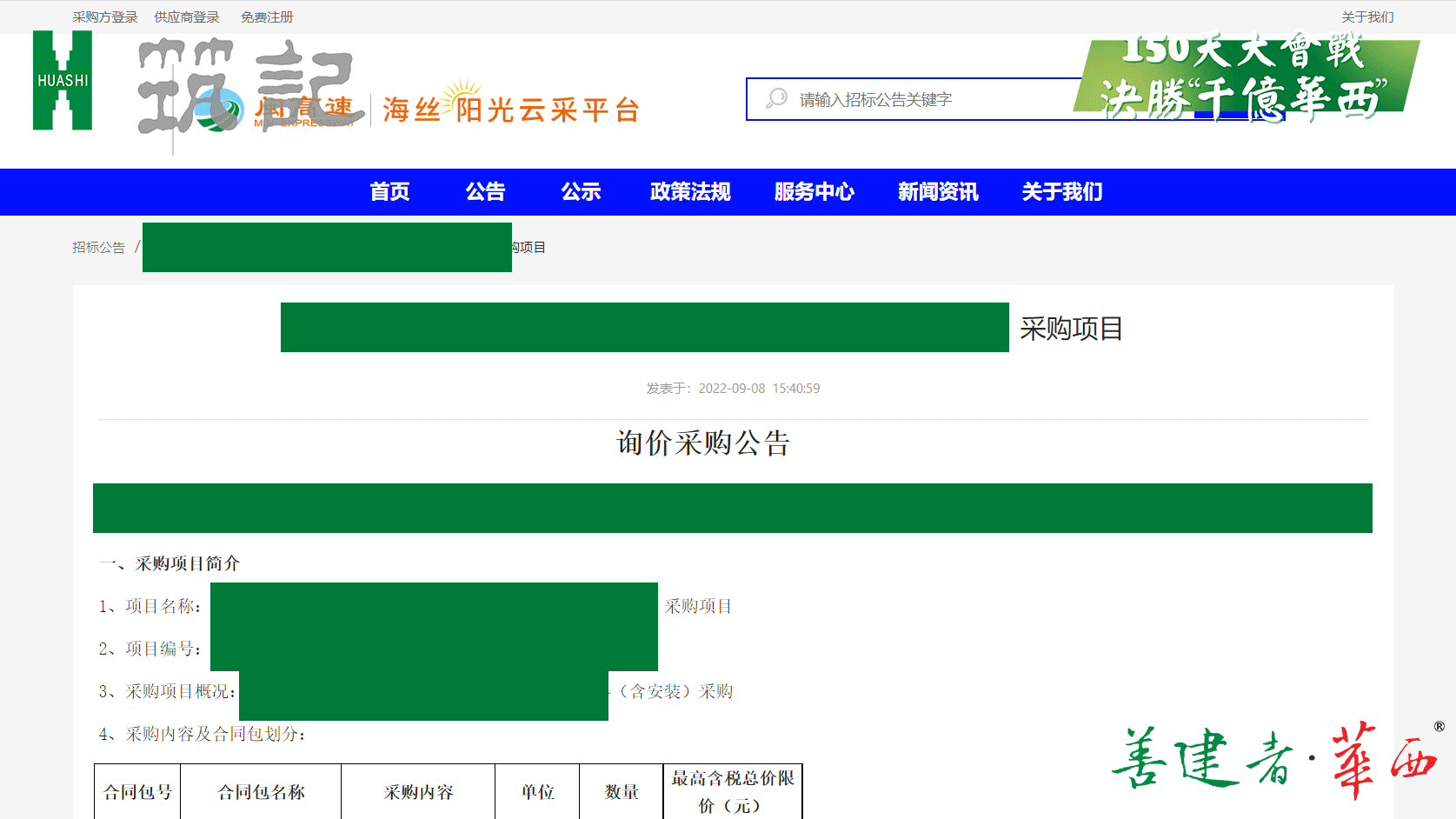The image size is (1456, 819).
Task: Switch to the 新闻资讯 section
Action: [x=938, y=192]
